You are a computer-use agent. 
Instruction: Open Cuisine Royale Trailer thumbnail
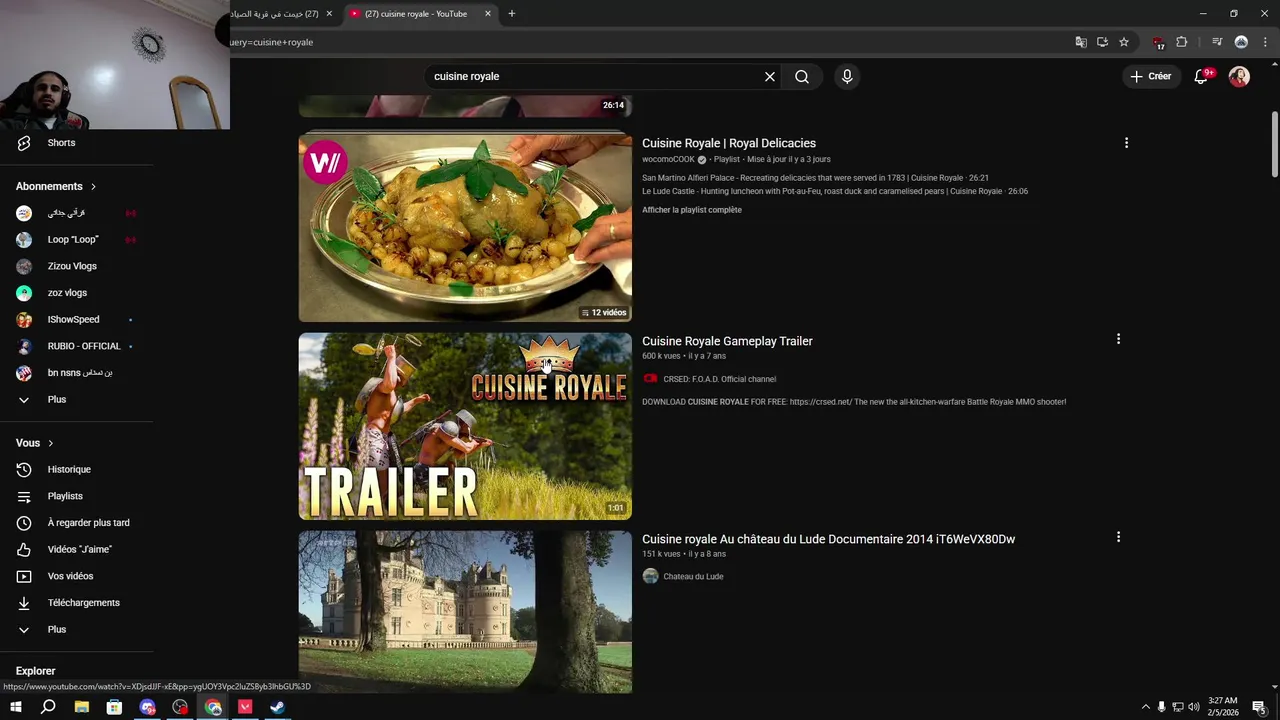pyautogui.click(x=465, y=426)
